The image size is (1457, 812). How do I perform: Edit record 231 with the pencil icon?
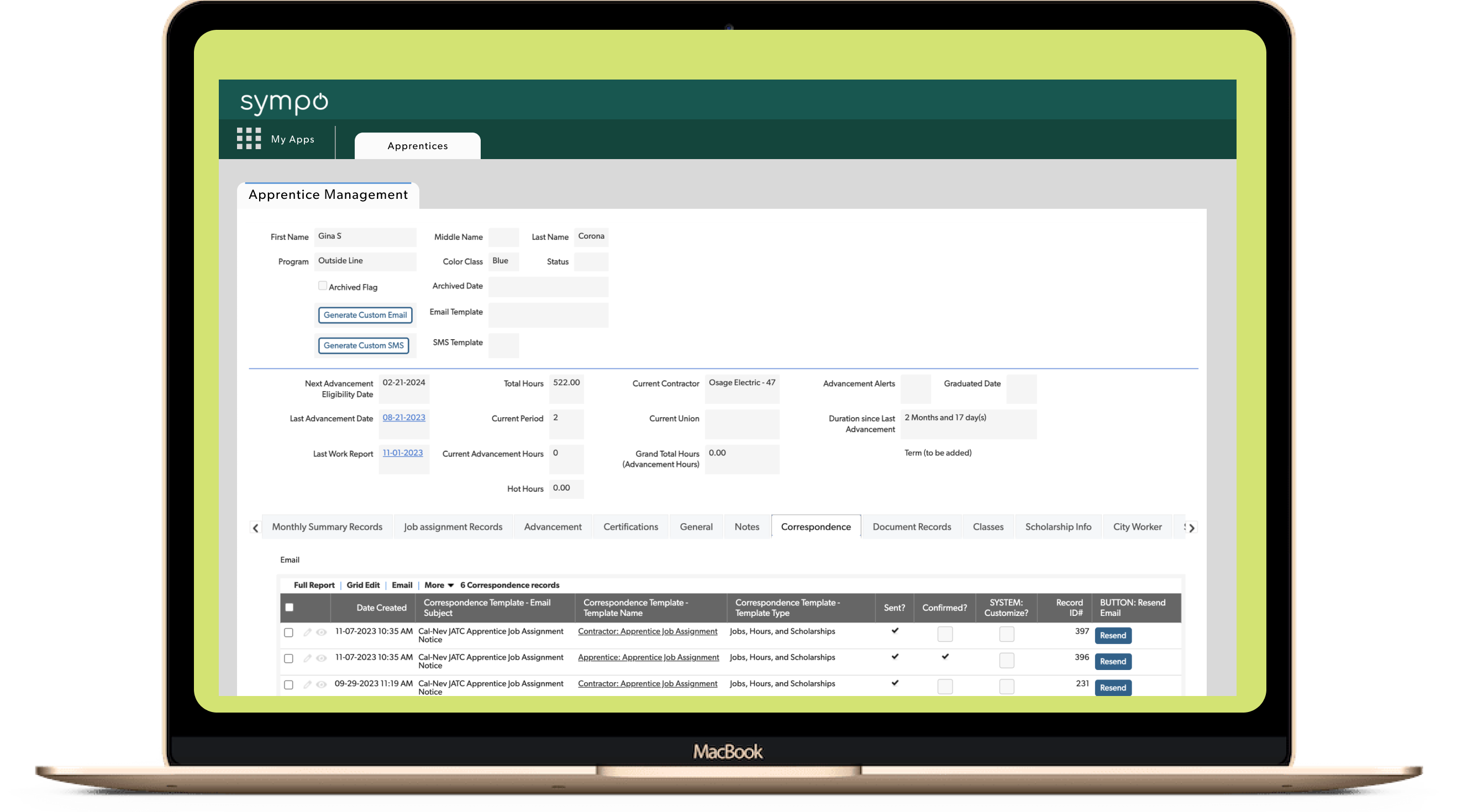[x=307, y=684]
